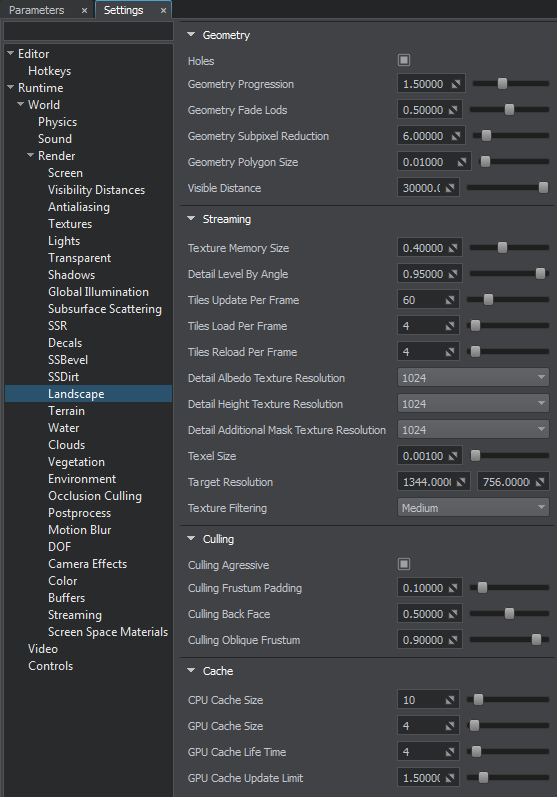Select Physics in the settings tree

(x=57, y=122)
